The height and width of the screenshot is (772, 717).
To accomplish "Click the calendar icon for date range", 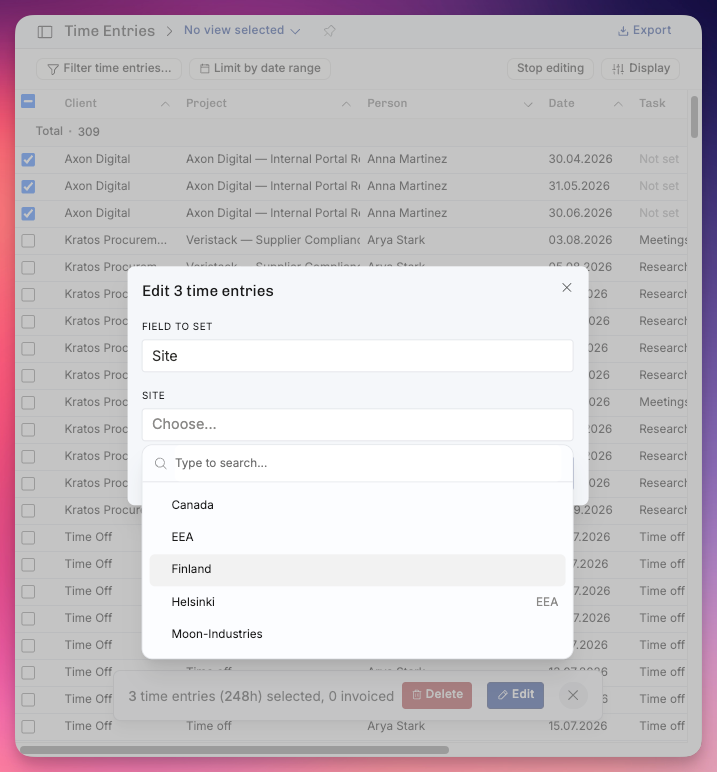I will 204,68.
